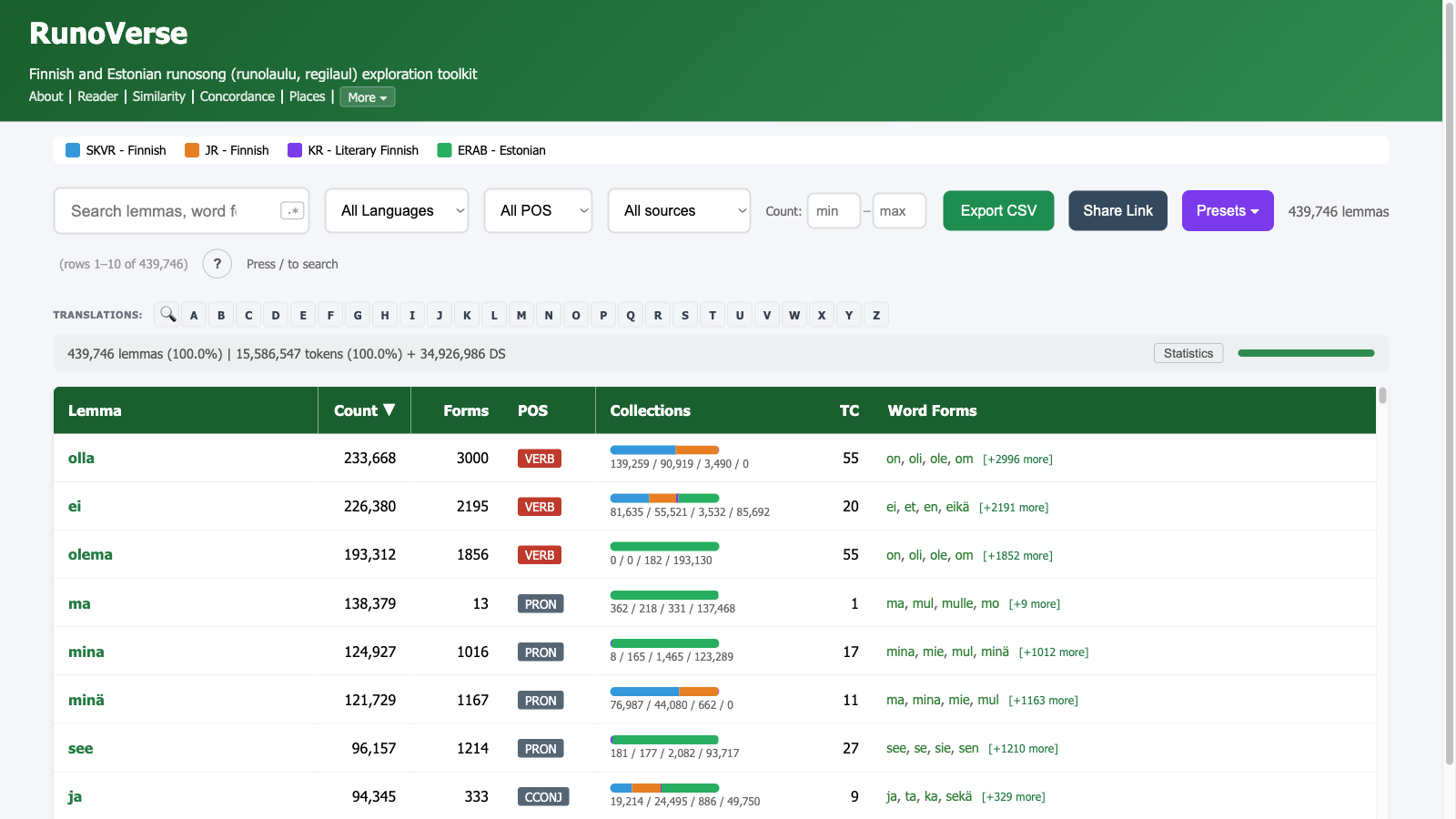Toggle SKVR - Finnish blue legend swatch
The width and height of the screenshot is (1456, 819).
tap(73, 150)
